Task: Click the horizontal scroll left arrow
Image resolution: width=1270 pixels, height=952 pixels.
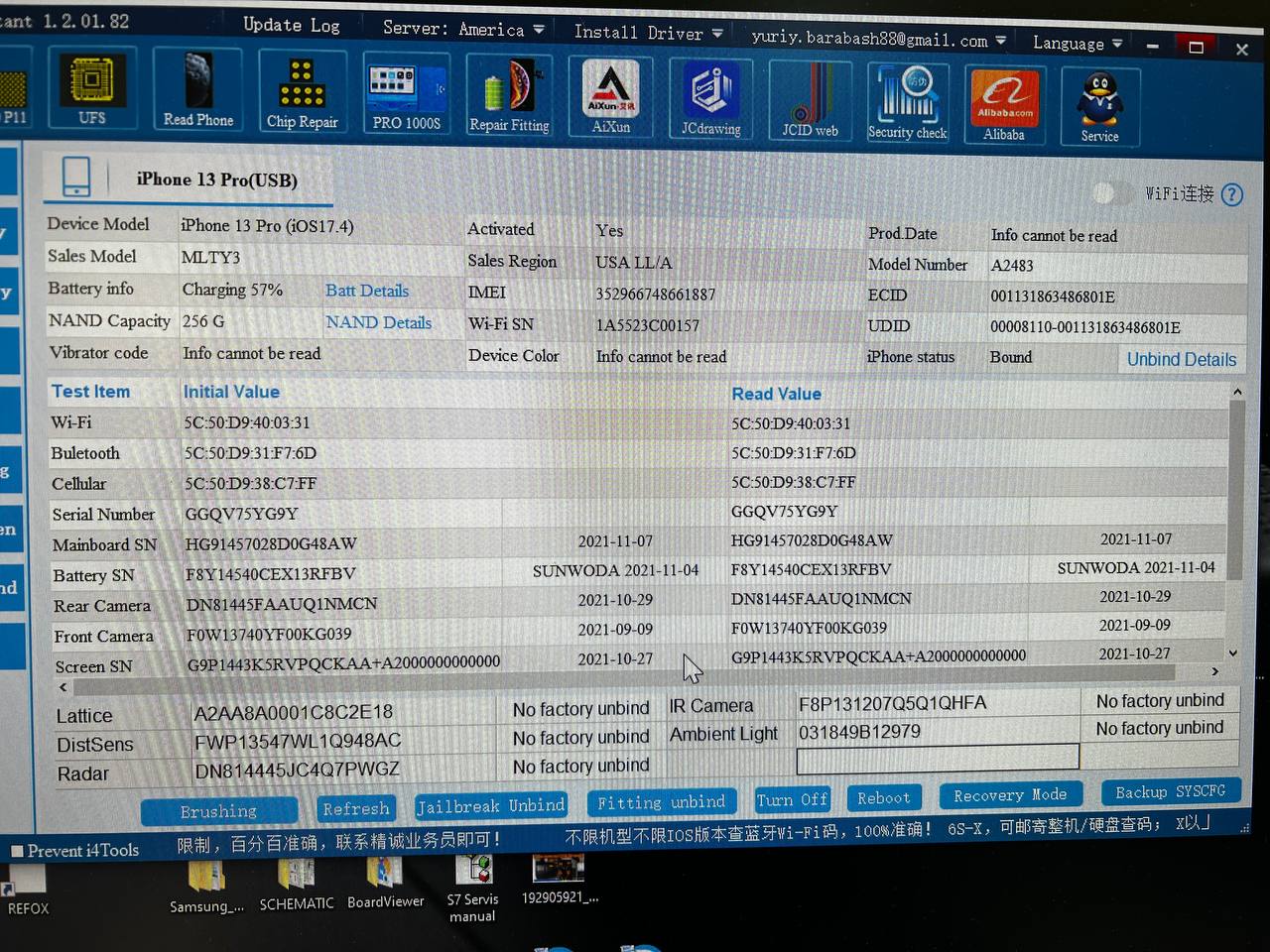Action: pyautogui.click(x=64, y=686)
